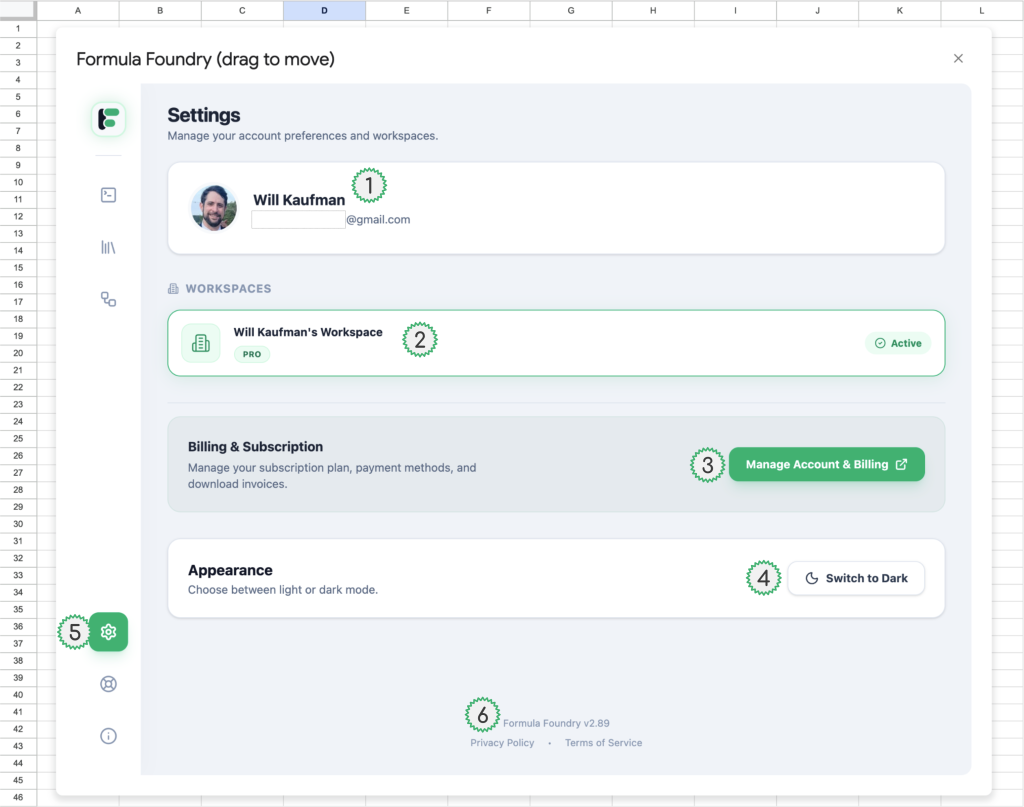Open the Terms of Service link
This screenshot has width=1024, height=807.
(x=603, y=743)
